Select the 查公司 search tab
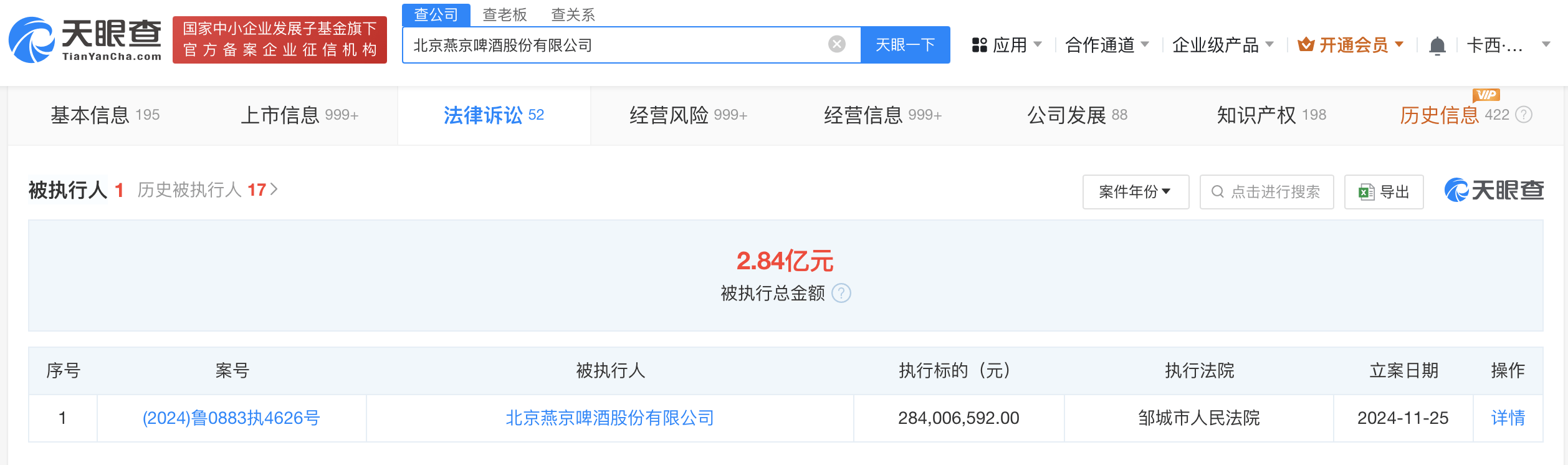The image size is (1568, 465). (x=436, y=14)
